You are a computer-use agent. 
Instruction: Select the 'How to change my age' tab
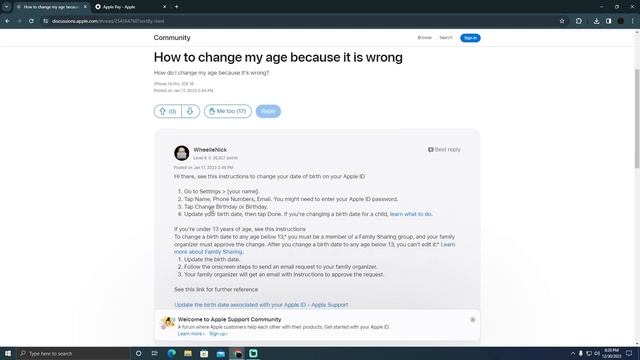(x=52, y=7)
